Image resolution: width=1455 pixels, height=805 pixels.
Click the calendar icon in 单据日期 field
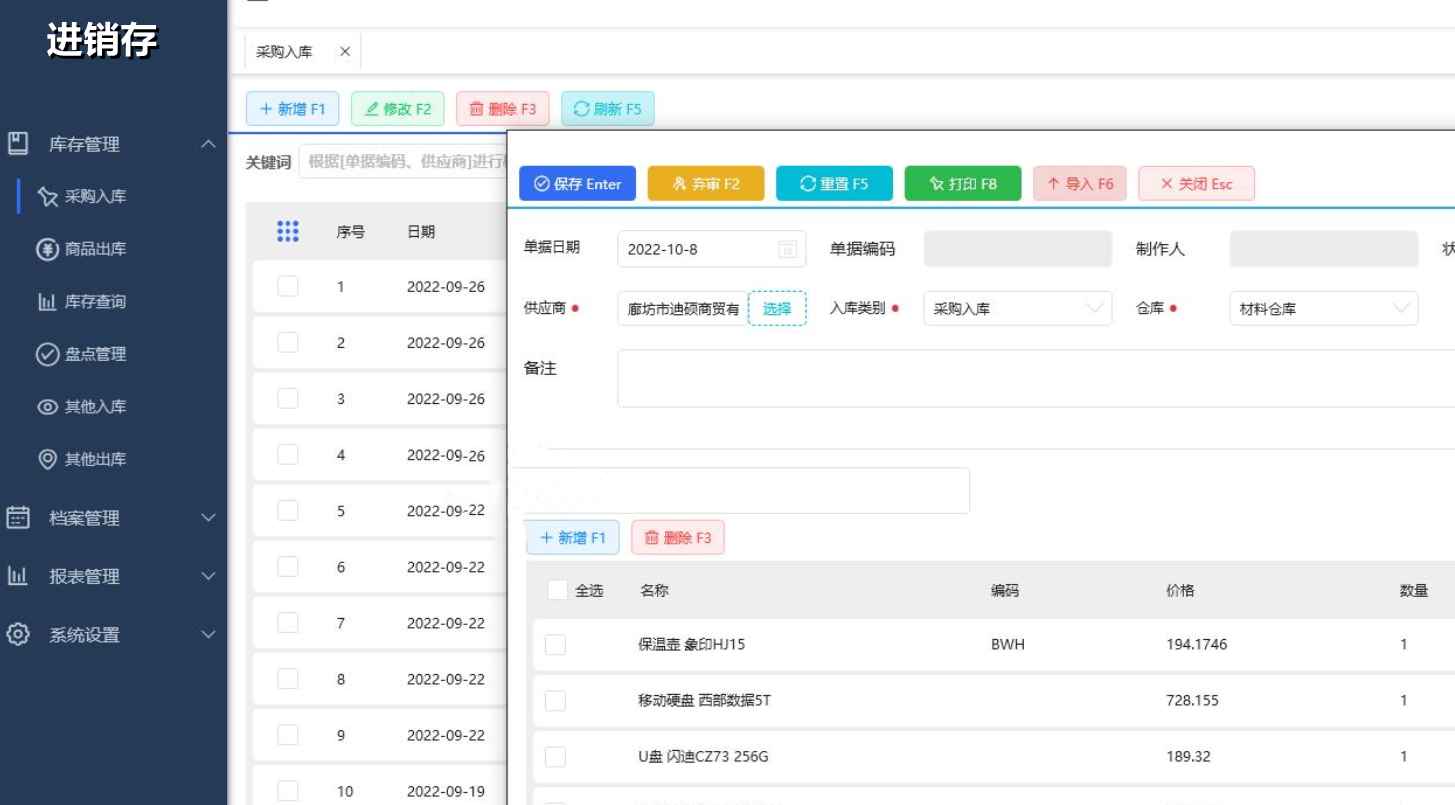pos(787,250)
